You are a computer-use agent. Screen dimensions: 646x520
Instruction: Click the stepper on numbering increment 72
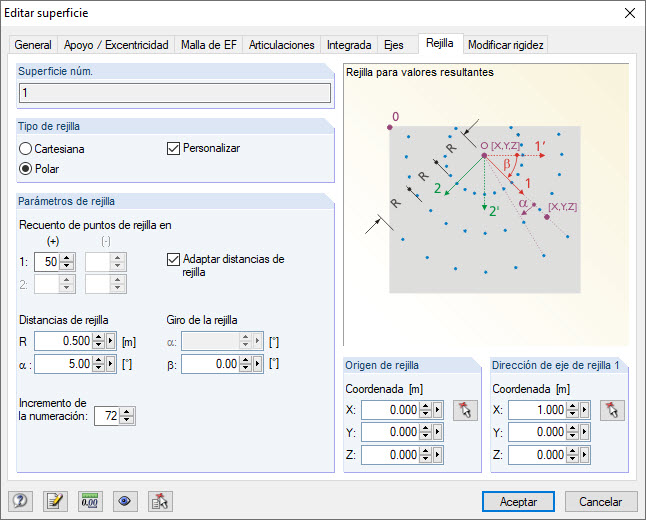point(127,416)
